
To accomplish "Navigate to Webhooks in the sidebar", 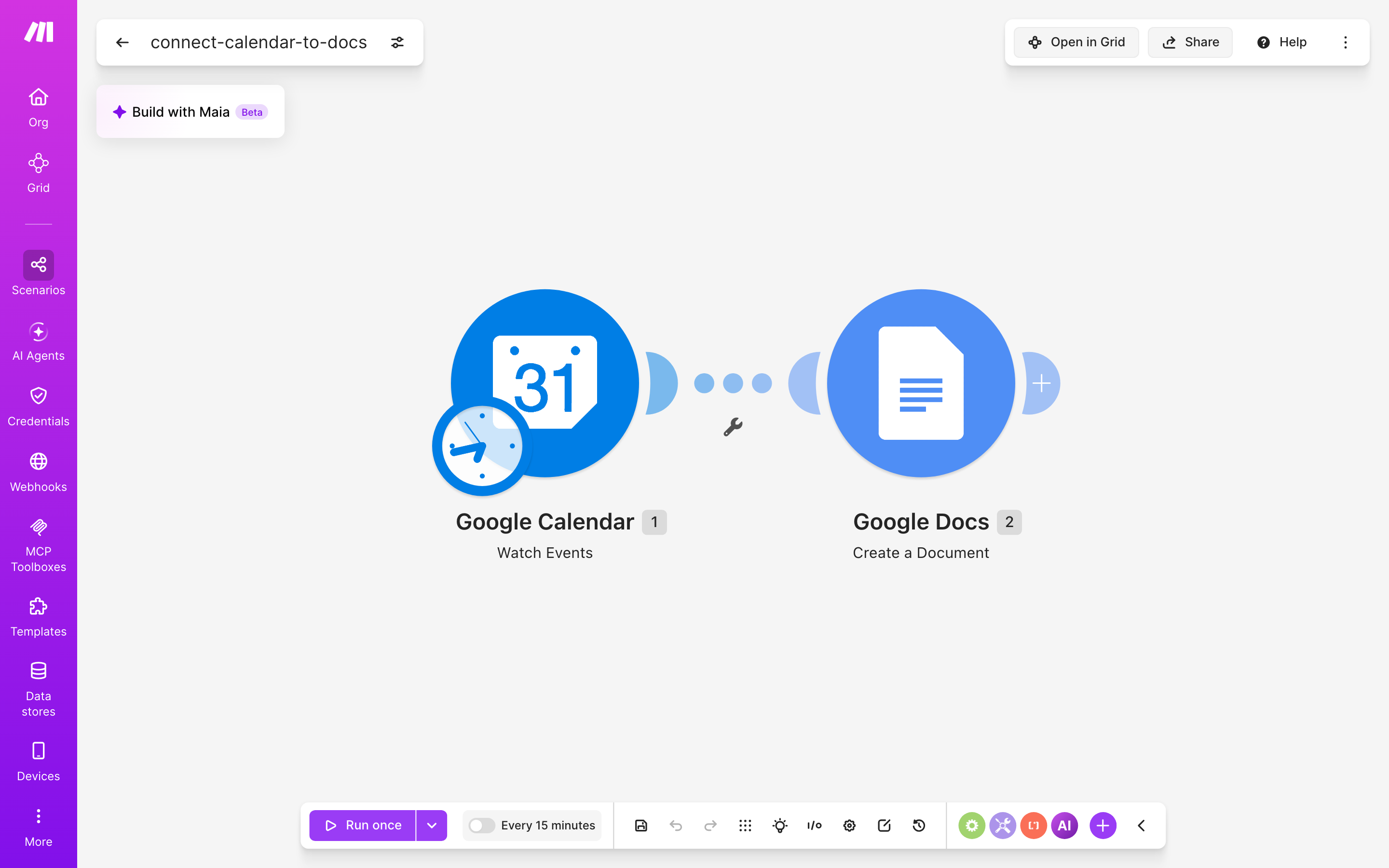I will pyautogui.click(x=39, y=473).
